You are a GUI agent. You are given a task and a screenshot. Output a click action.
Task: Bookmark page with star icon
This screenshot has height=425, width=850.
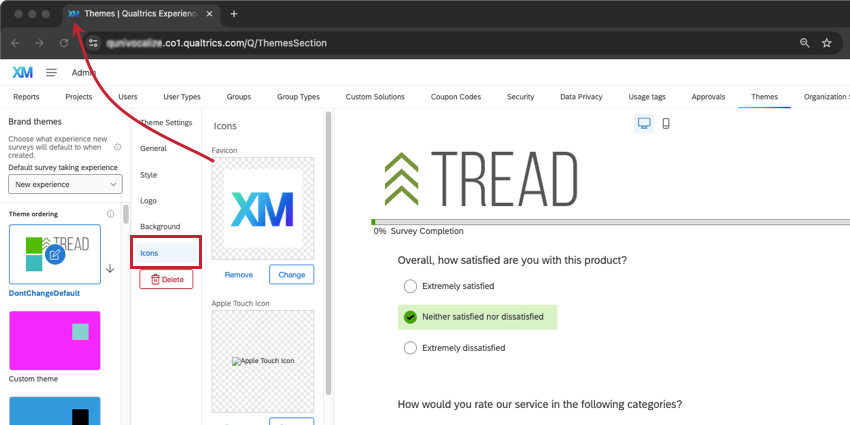pos(827,43)
